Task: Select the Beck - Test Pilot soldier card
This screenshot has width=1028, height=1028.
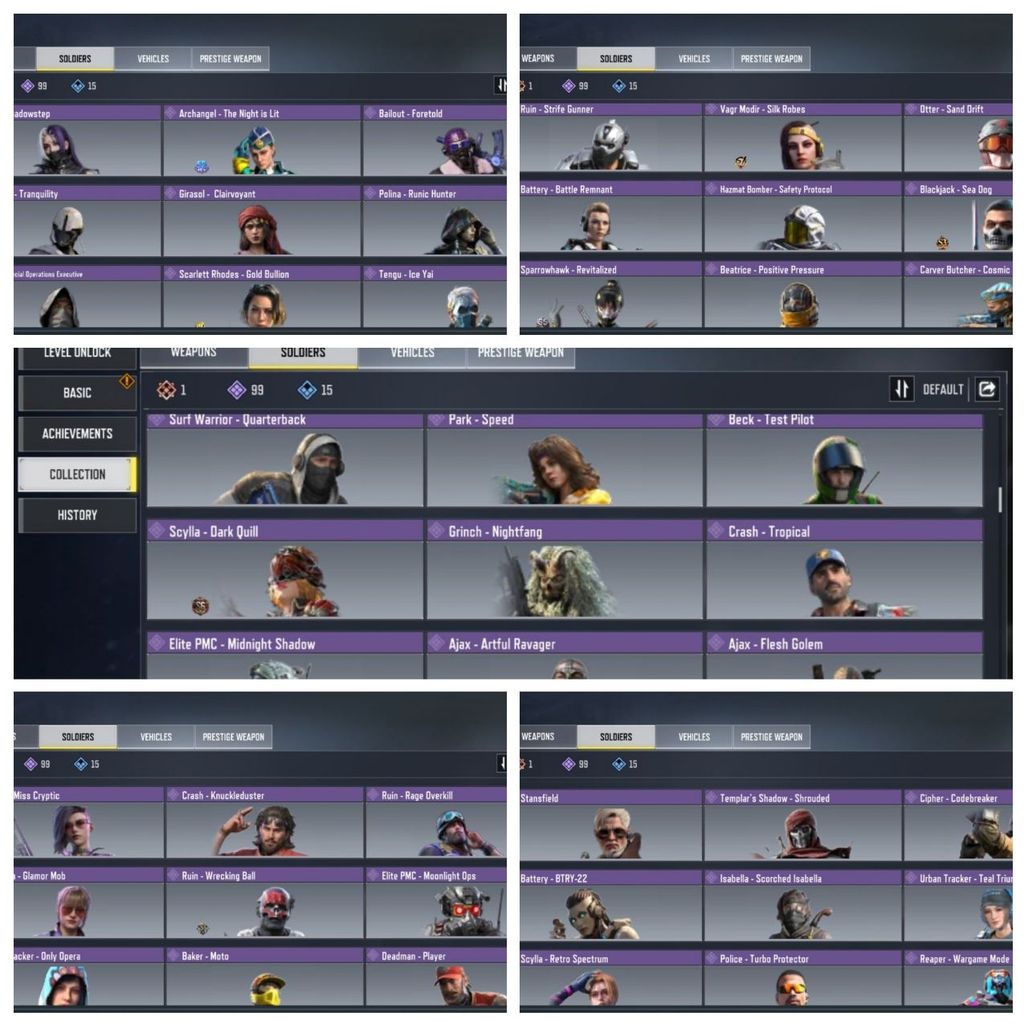Action: pos(844,460)
